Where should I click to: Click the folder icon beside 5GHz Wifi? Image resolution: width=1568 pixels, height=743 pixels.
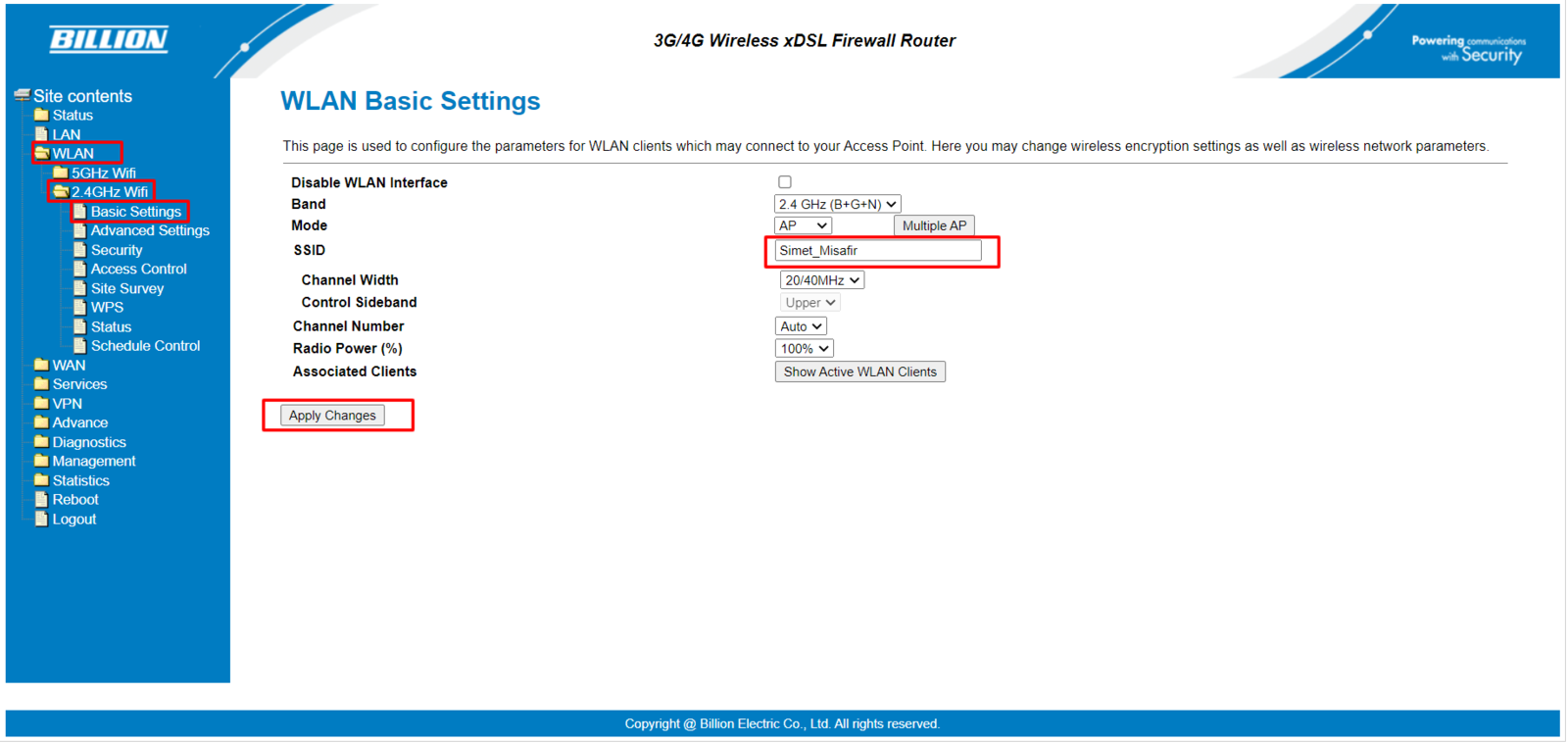(x=60, y=173)
